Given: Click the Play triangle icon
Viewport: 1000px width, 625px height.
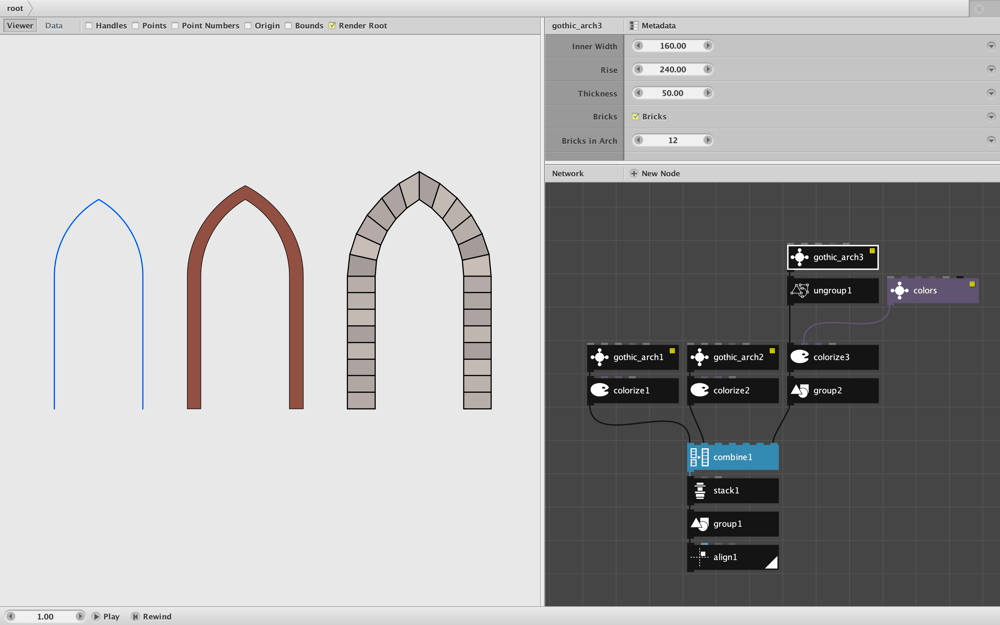Looking at the screenshot, I should point(96,617).
